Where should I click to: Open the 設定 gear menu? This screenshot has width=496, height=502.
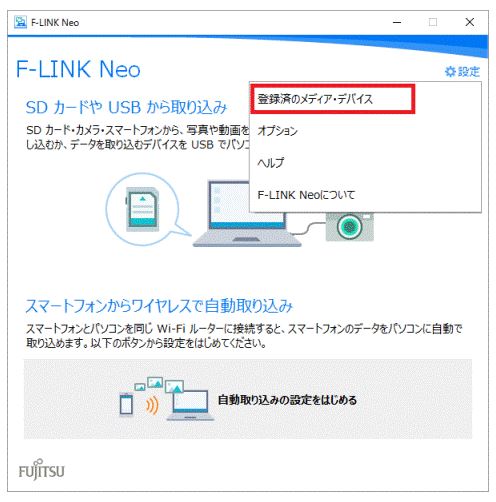tap(463, 71)
